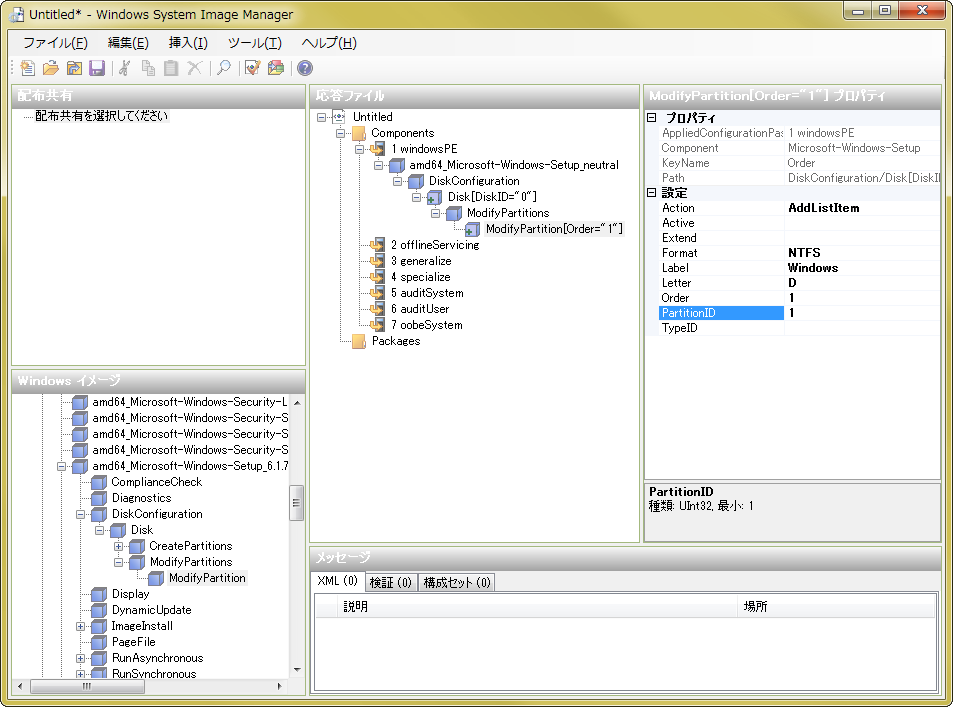Switch to the XML (0) tab
Image resolution: width=953 pixels, height=707 pixels.
[337, 581]
